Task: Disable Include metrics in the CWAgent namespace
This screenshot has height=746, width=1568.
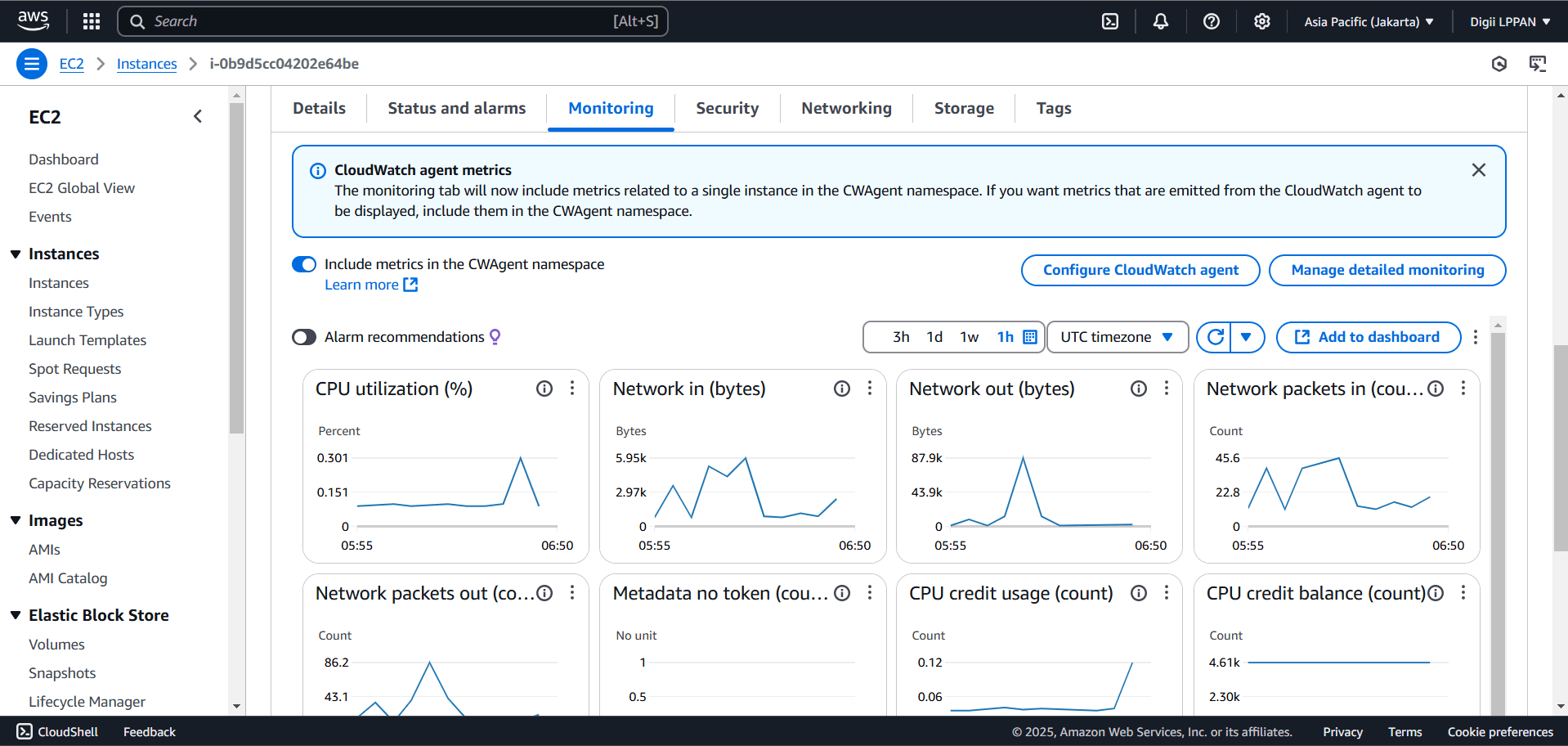Action: 303,264
